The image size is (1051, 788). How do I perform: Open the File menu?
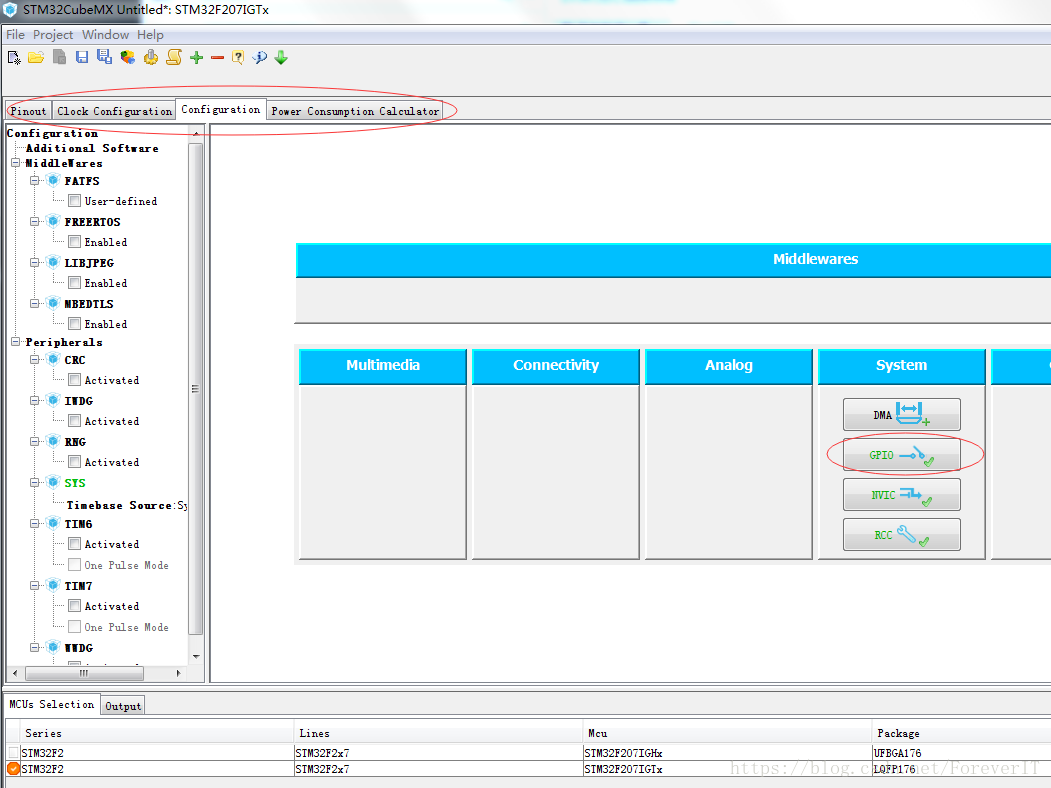tap(15, 35)
